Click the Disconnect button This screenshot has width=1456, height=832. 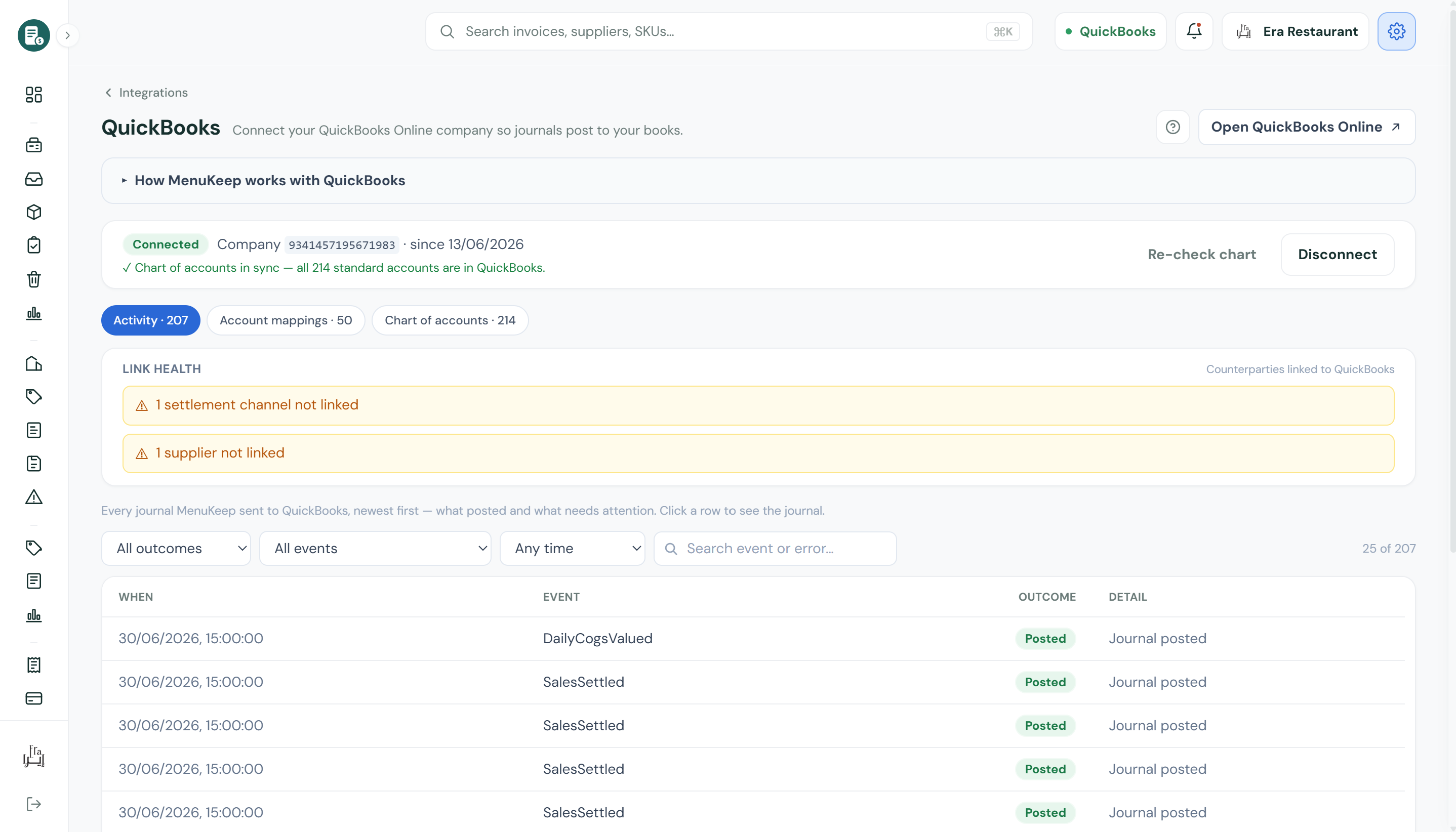(1337, 254)
